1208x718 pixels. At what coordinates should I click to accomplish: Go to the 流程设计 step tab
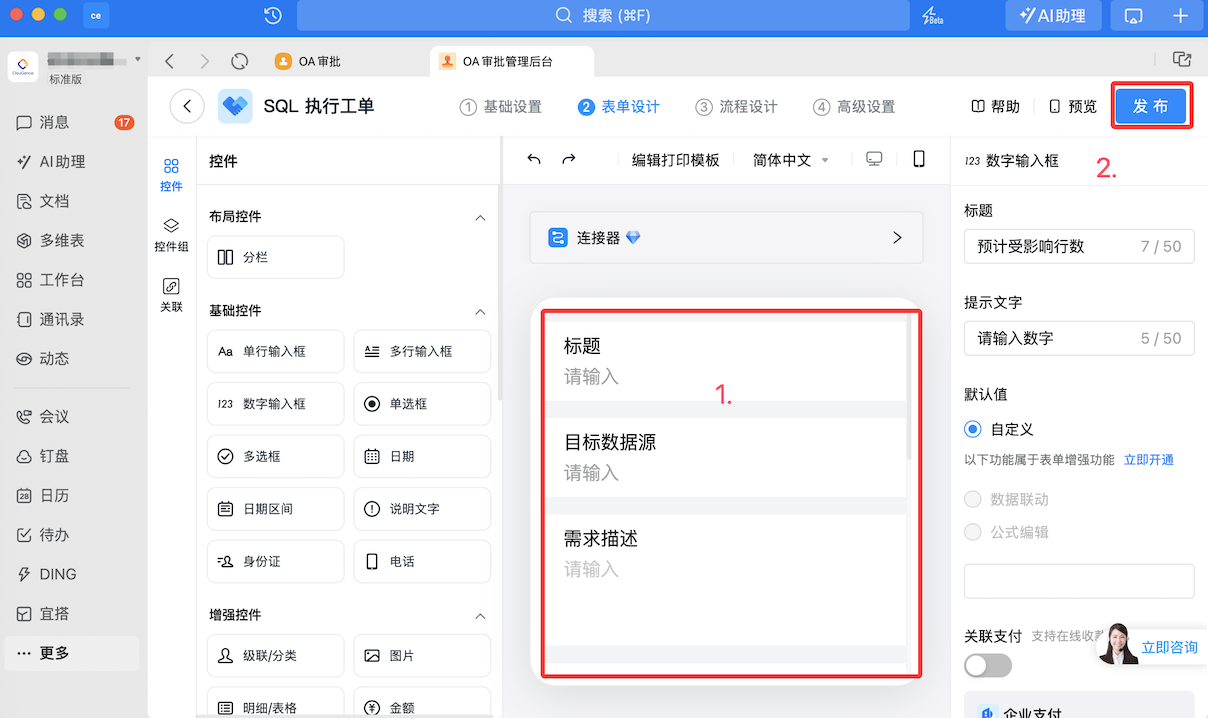(737, 107)
